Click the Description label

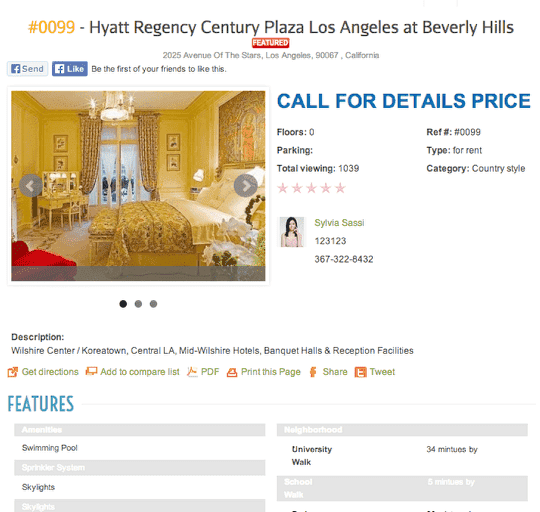[38, 337]
